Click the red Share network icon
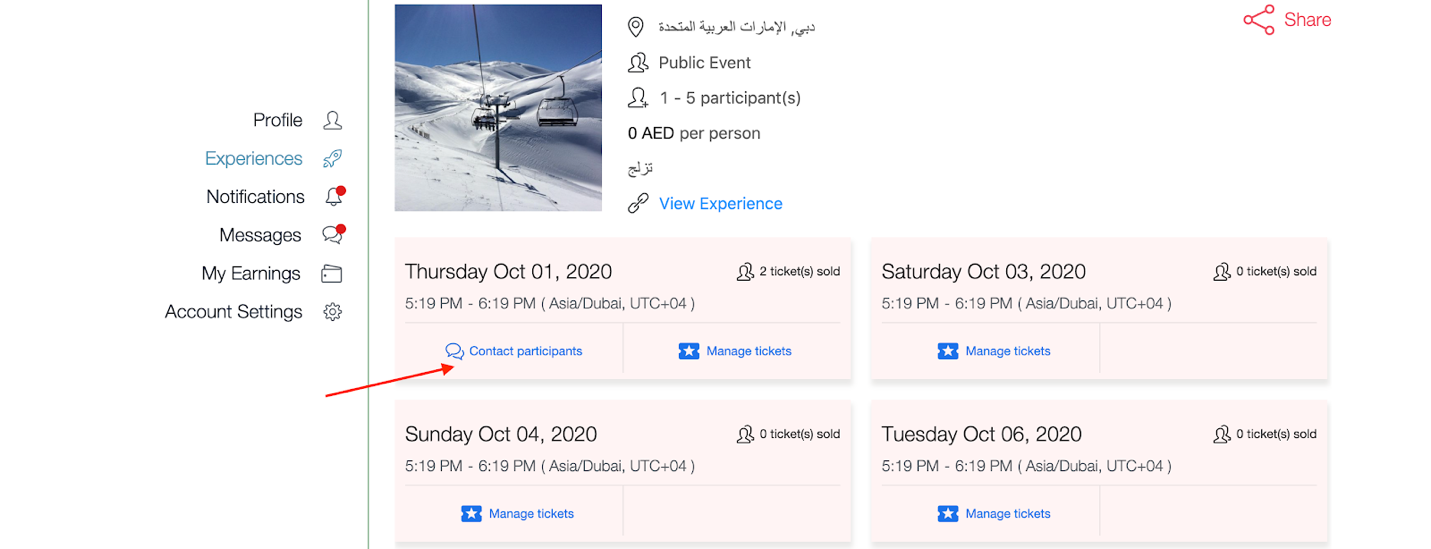Viewport: 1431px width, 549px height. coord(1259,20)
